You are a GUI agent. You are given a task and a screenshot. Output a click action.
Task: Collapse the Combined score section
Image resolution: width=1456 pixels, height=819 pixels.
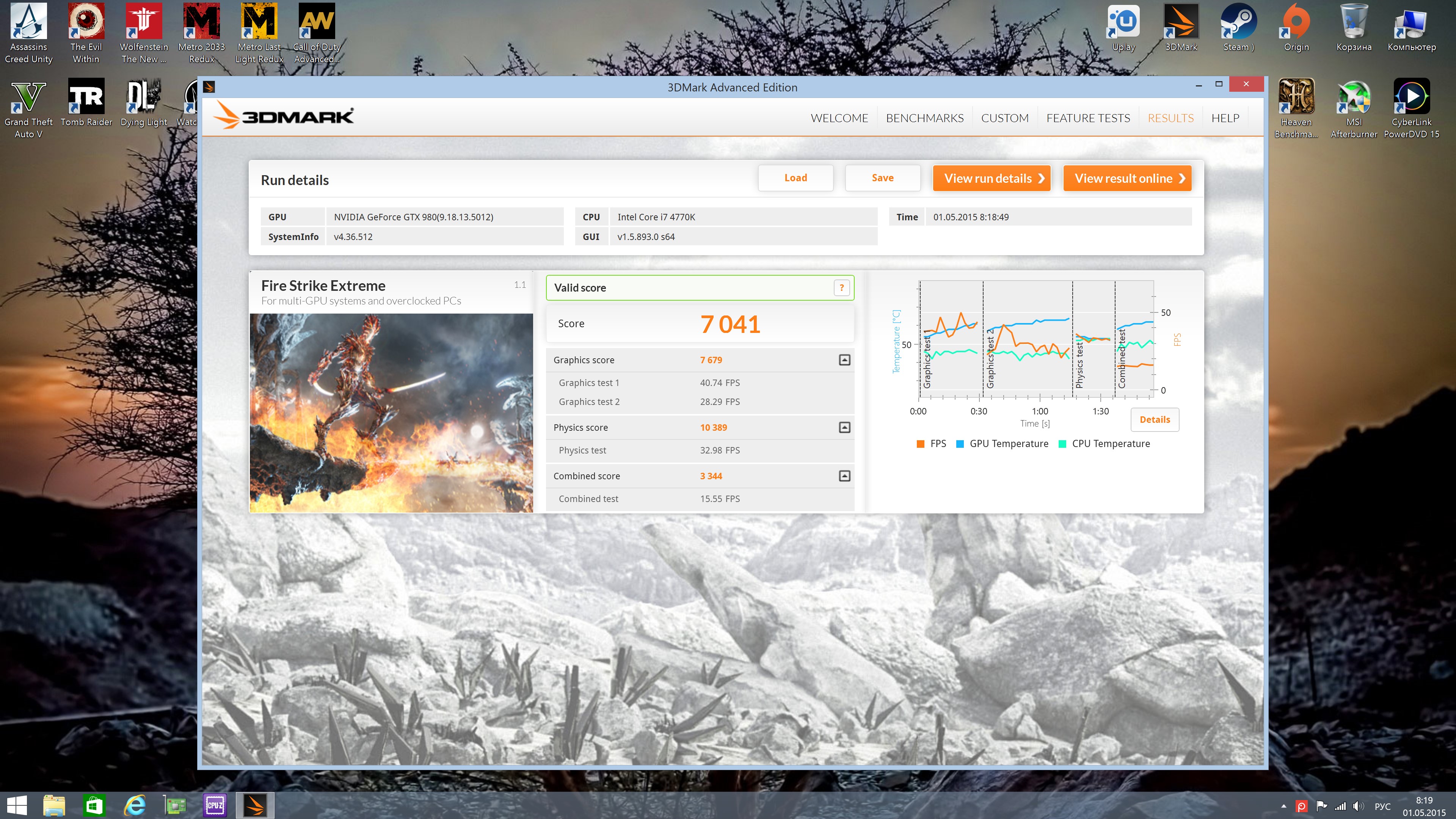[844, 476]
